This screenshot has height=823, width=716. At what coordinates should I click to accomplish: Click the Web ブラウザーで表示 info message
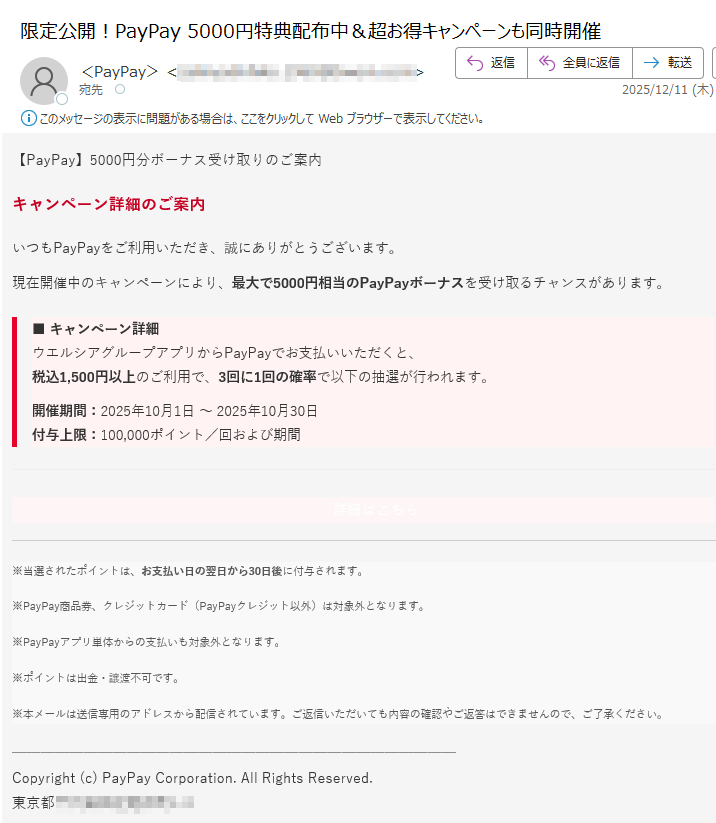[x=261, y=119]
